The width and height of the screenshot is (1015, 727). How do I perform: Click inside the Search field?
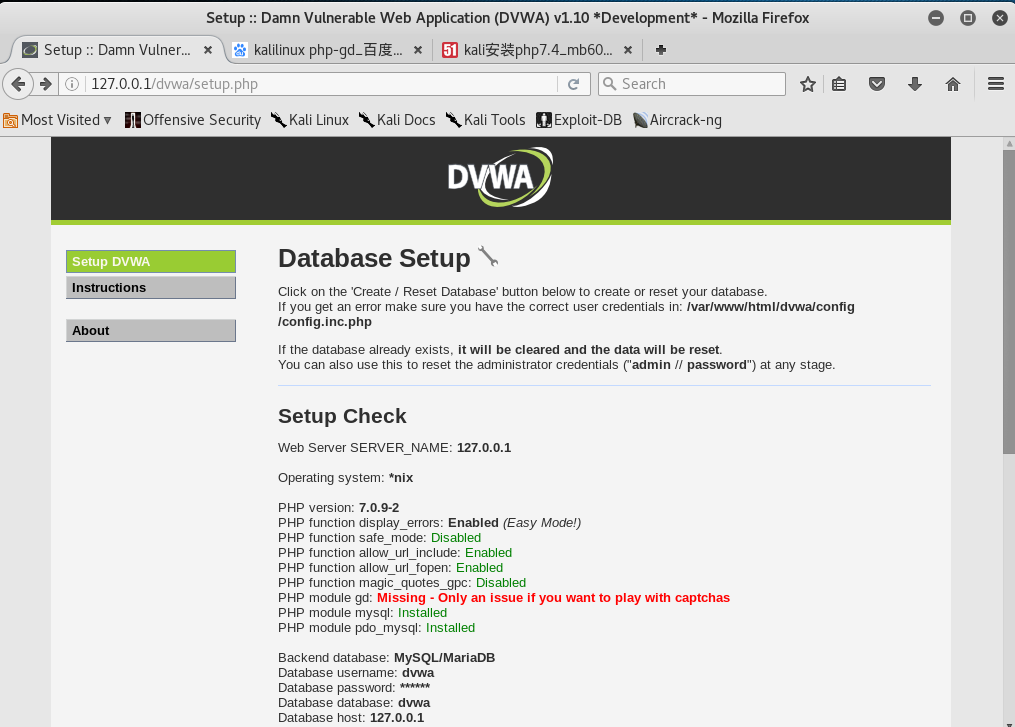(x=700, y=84)
